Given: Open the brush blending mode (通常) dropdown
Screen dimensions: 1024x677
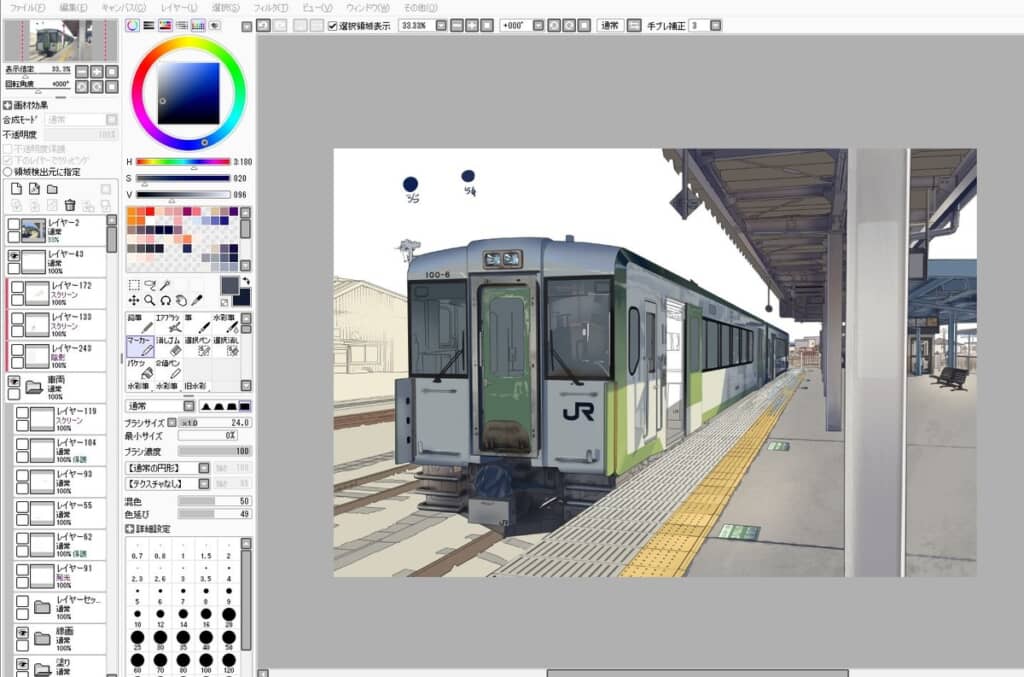Looking at the screenshot, I should 189,406.
